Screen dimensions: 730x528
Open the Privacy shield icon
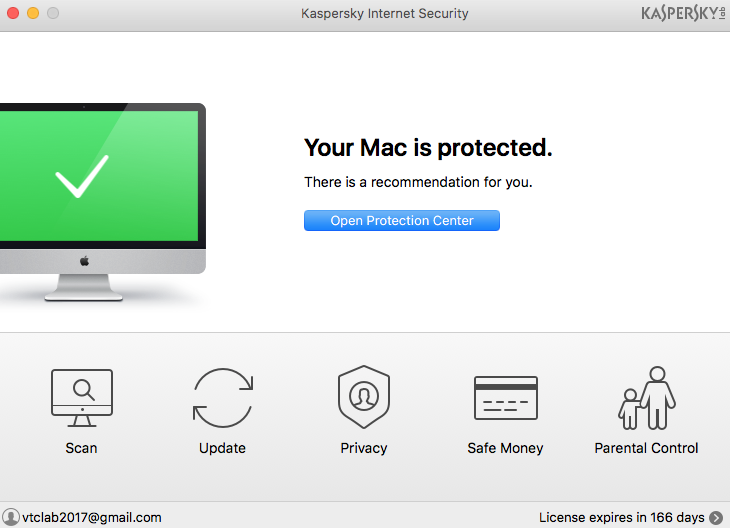tap(363, 397)
